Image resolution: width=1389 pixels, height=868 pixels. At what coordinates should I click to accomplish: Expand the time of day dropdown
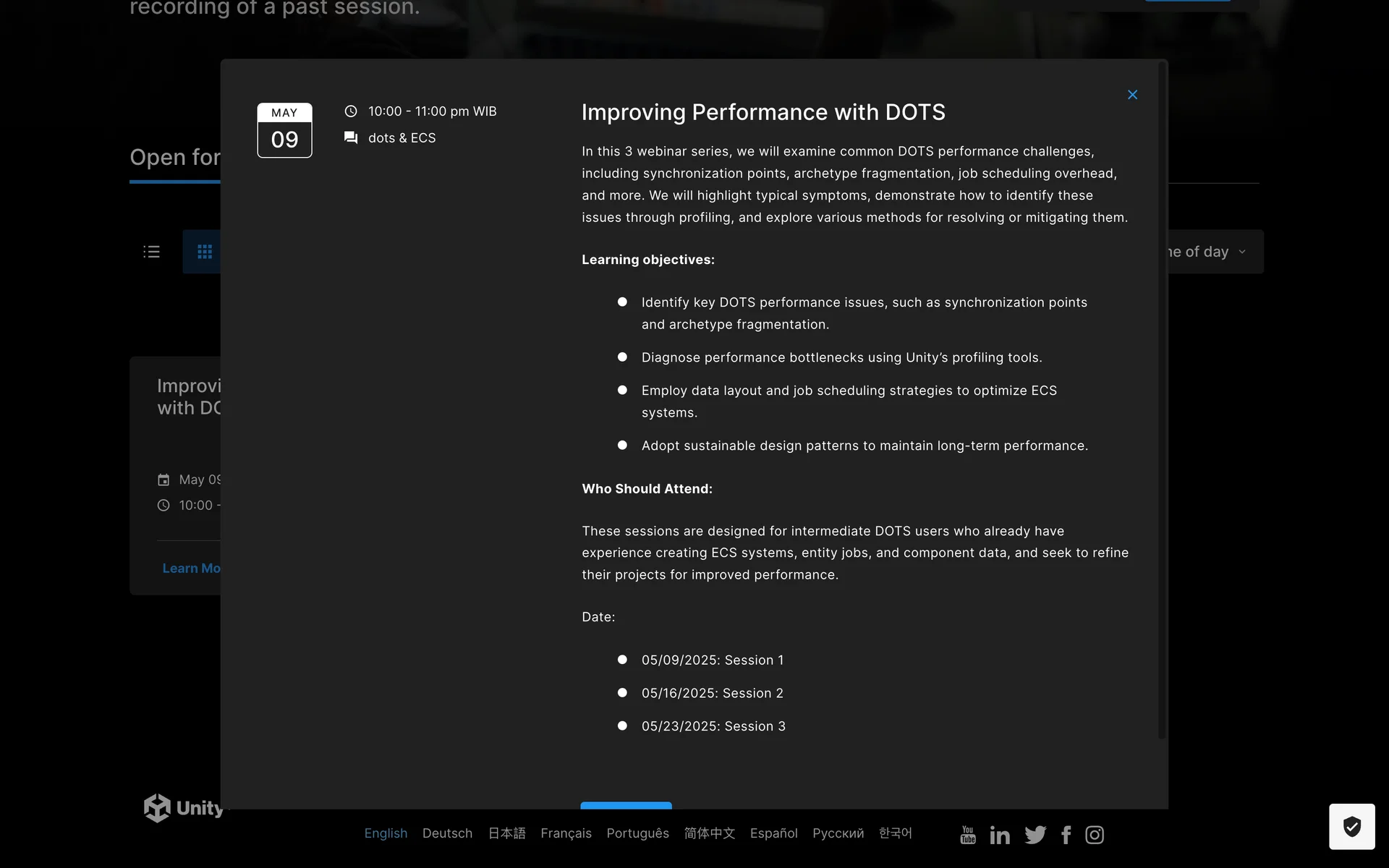point(1215,252)
